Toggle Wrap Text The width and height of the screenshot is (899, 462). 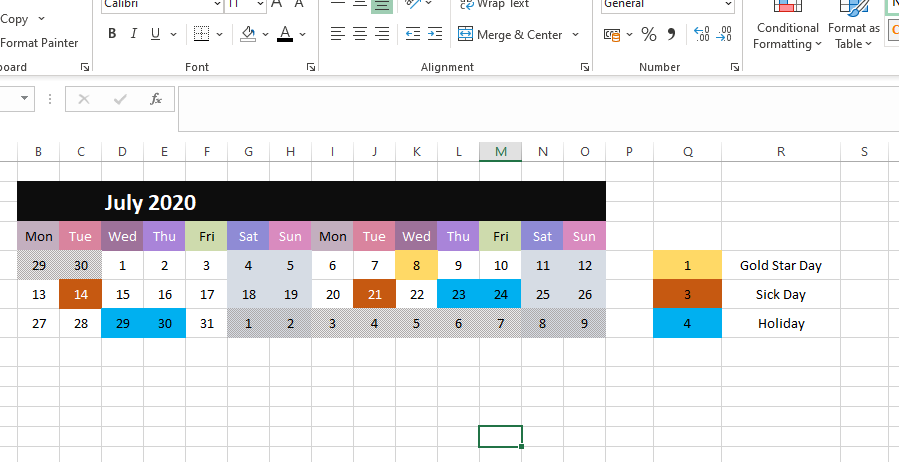(x=495, y=5)
